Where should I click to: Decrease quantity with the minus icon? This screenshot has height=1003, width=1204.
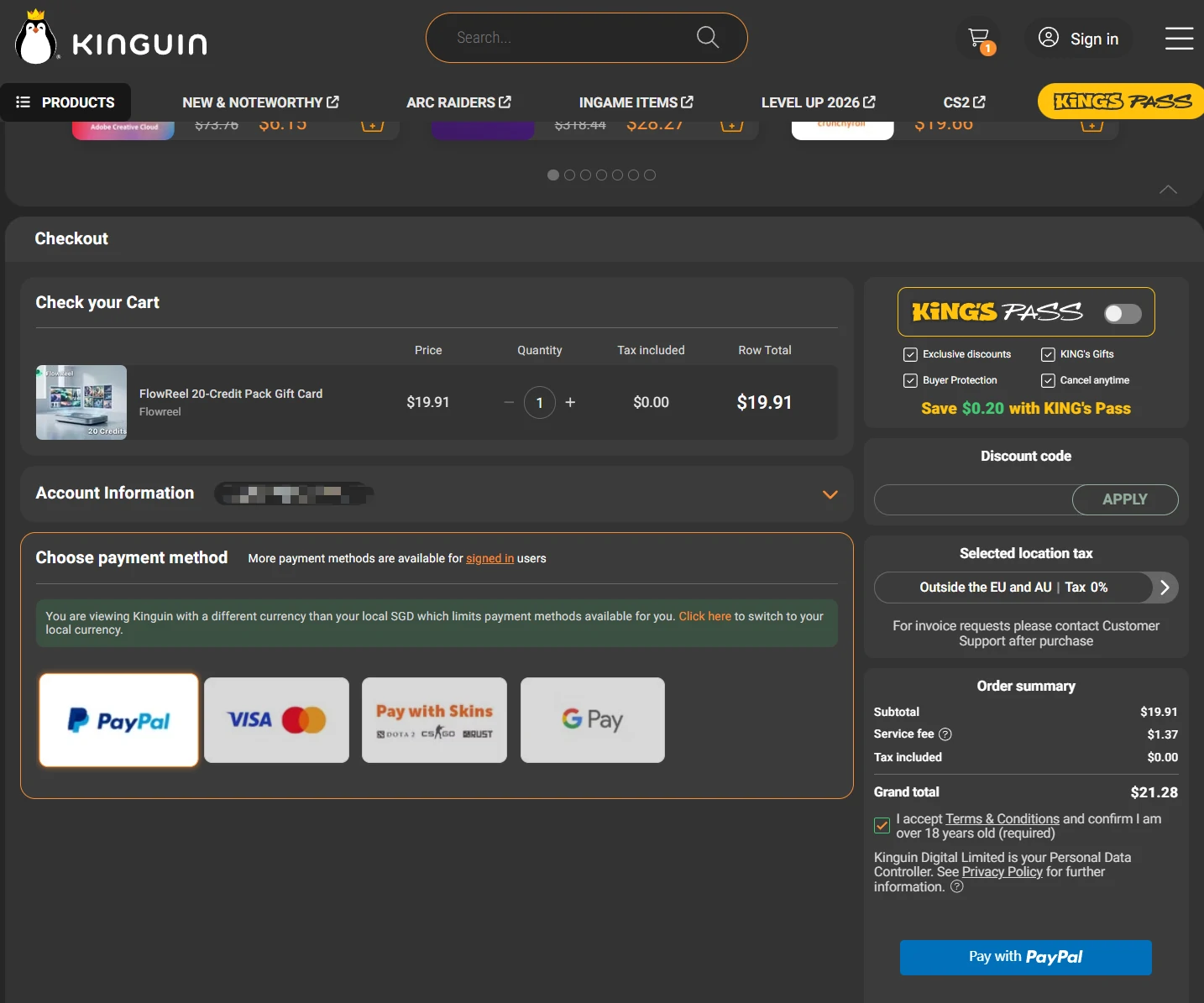[x=509, y=402]
